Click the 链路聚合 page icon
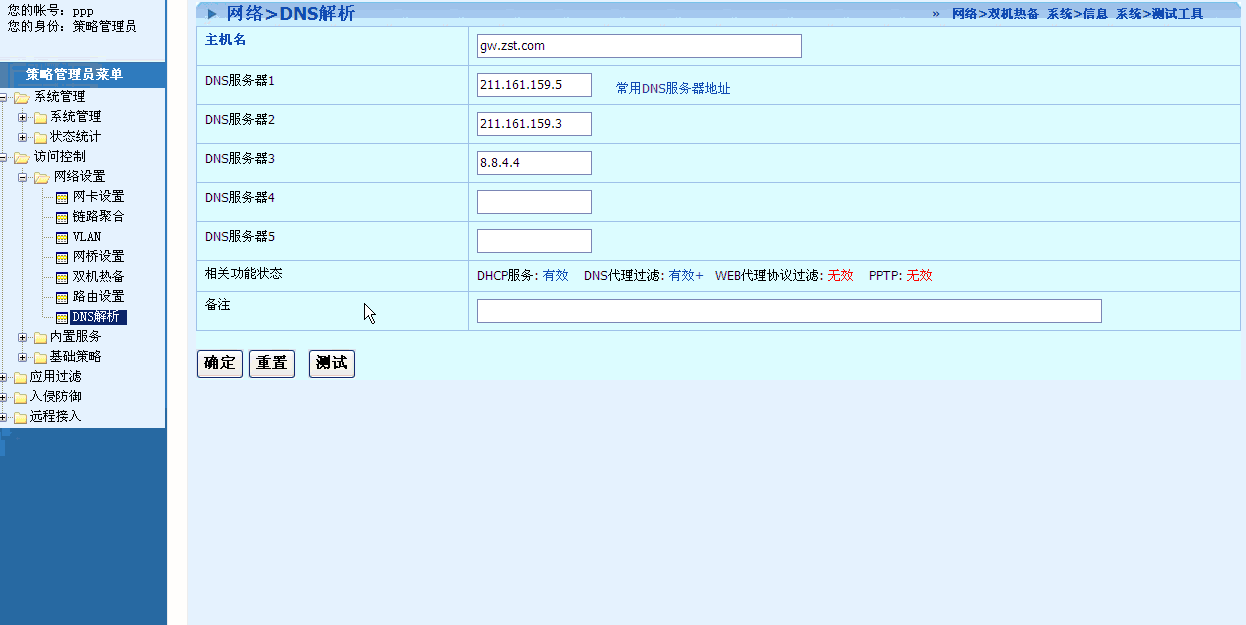The width and height of the screenshot is (1246, 625). pos(62,217)
